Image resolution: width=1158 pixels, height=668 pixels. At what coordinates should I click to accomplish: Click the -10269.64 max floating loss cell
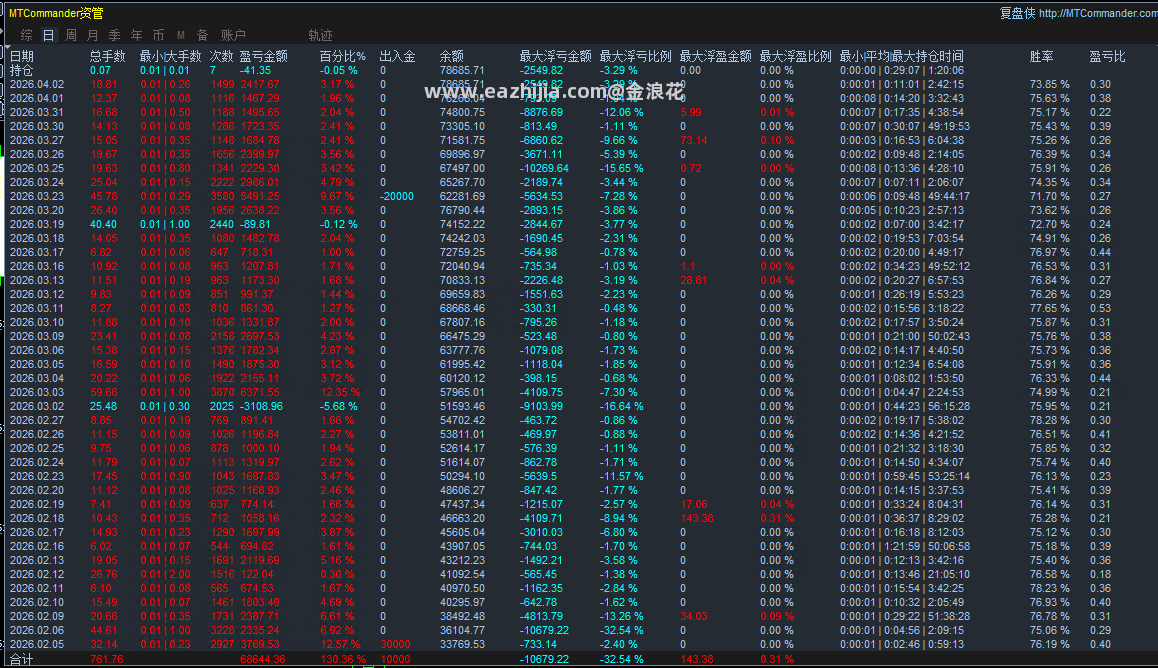[x=544, y=168]
